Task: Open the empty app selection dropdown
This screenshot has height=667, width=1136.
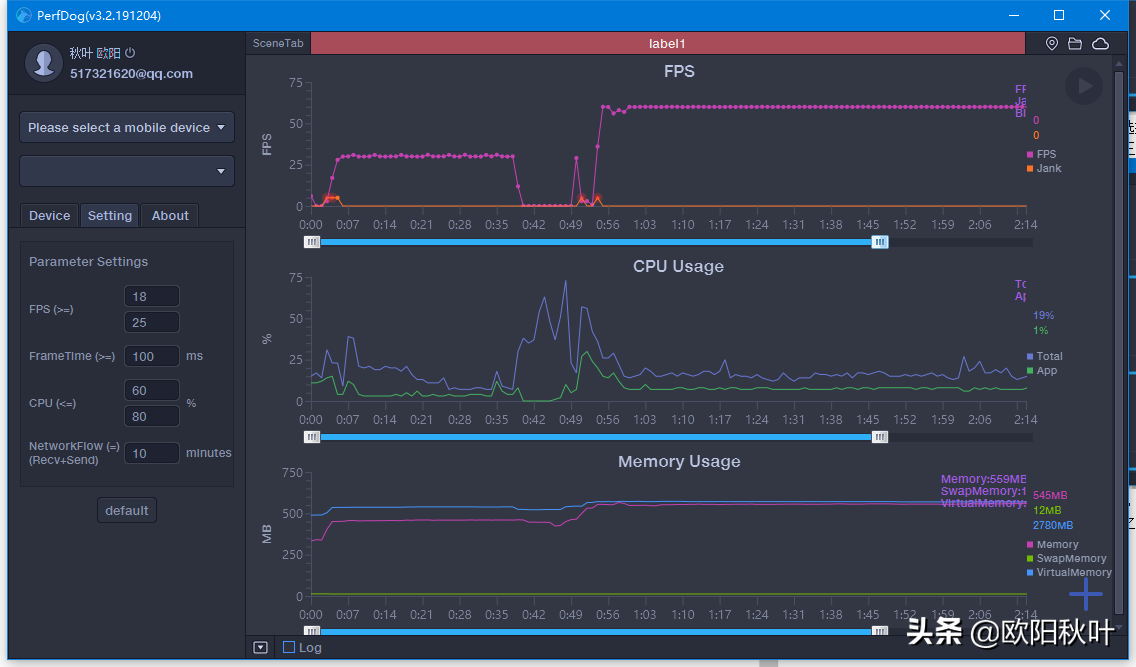Action: point(127,171)
